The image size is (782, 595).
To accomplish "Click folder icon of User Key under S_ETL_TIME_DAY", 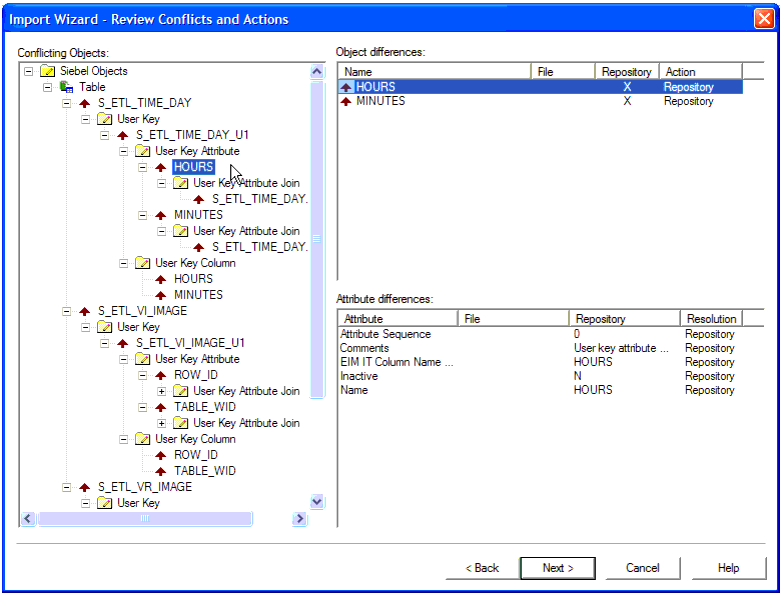I will pos(104,119).
